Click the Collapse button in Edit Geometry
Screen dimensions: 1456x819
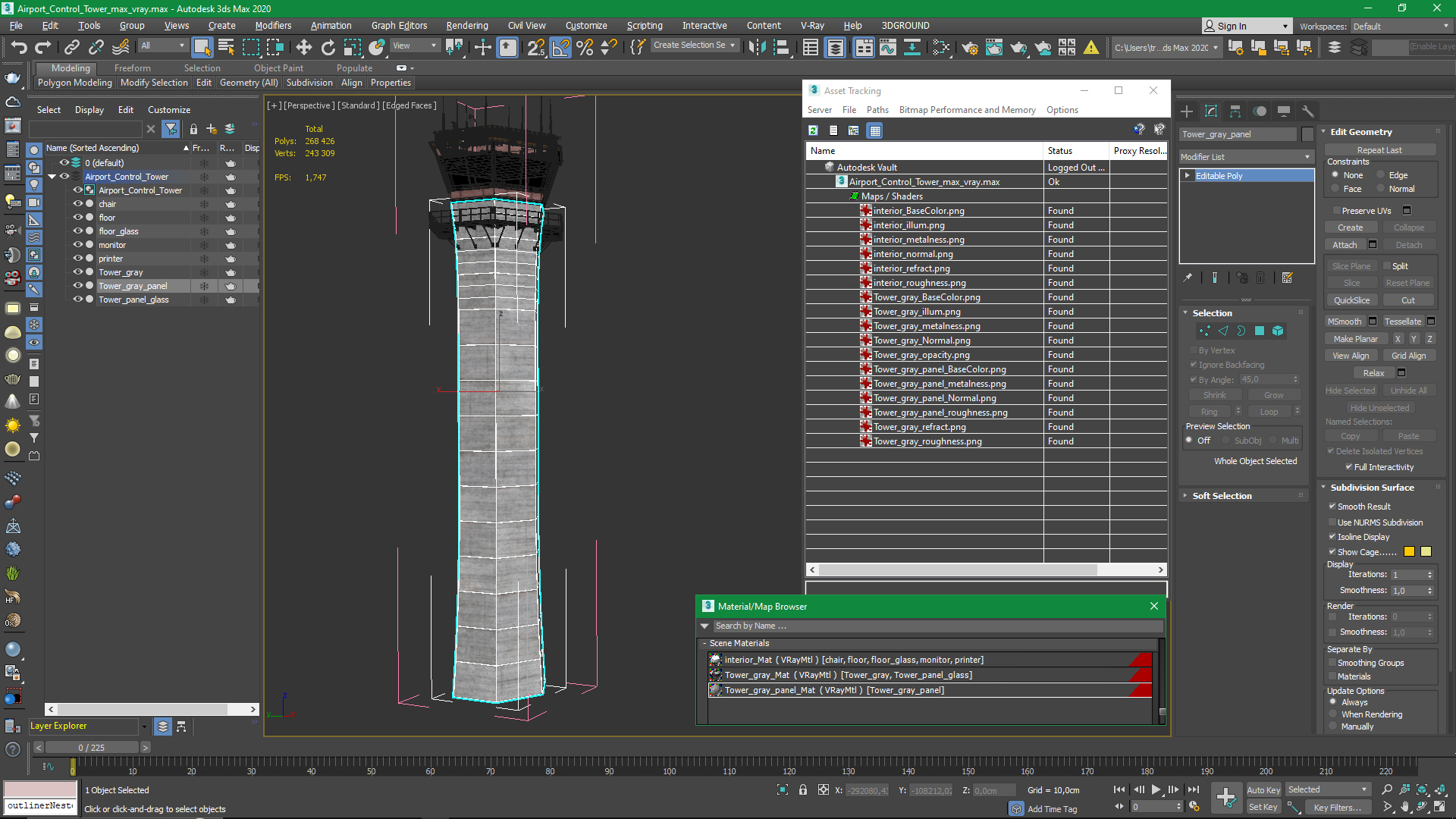[x=1407, y=227]
